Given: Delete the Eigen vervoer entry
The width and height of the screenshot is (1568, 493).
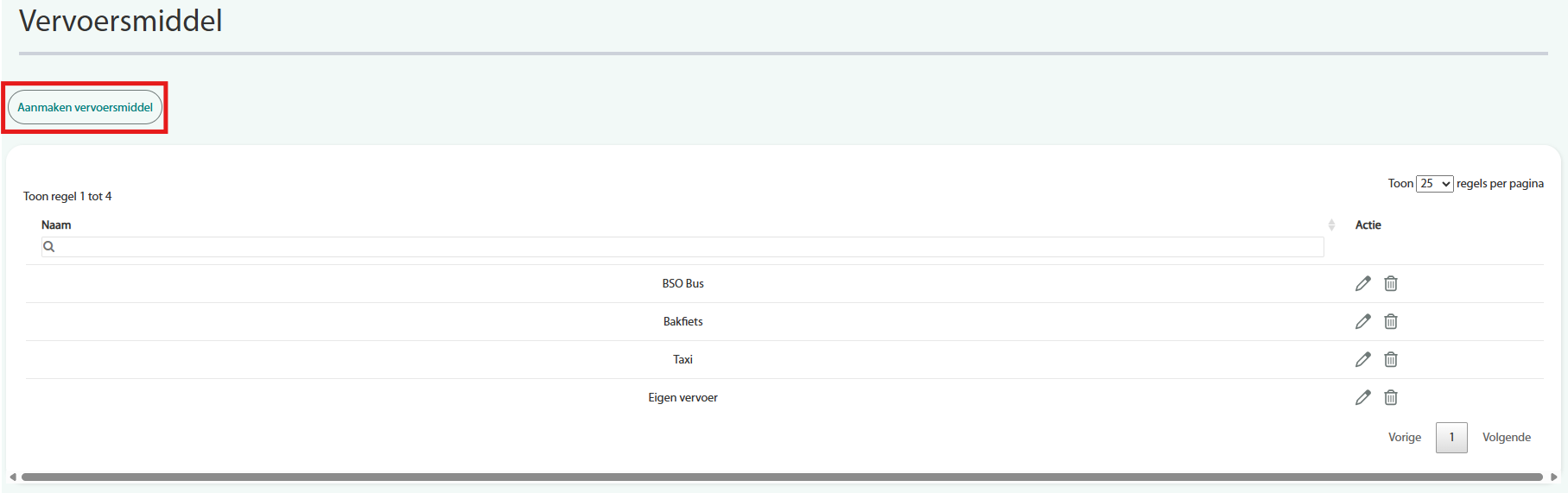Looking at the screenshot, I should pos(1390,397).
